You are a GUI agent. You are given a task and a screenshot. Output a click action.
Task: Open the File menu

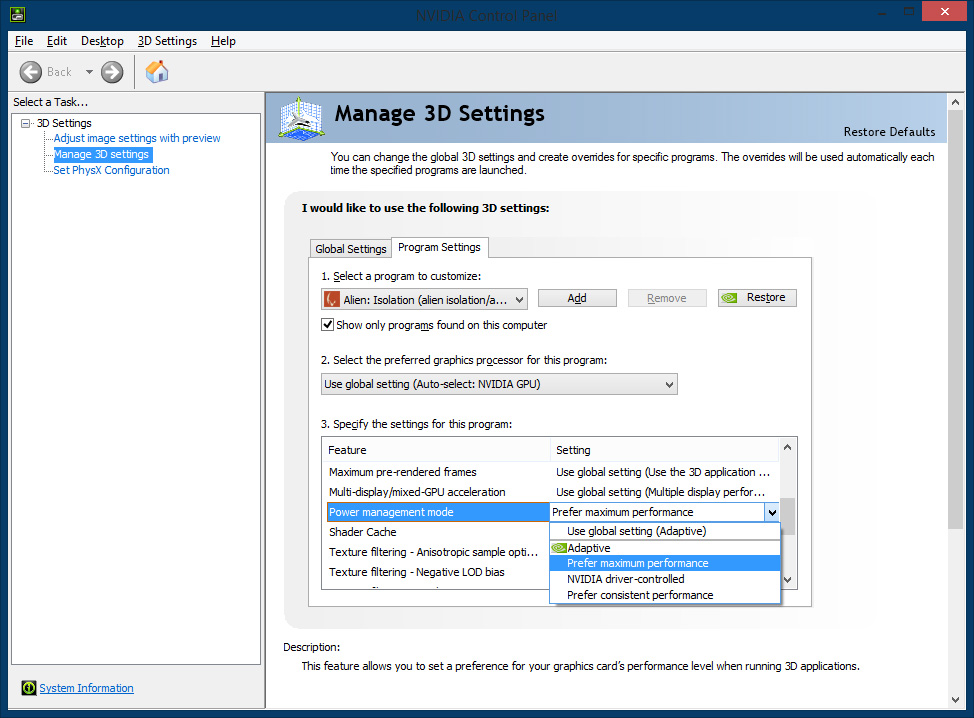(x=24, y=41)
